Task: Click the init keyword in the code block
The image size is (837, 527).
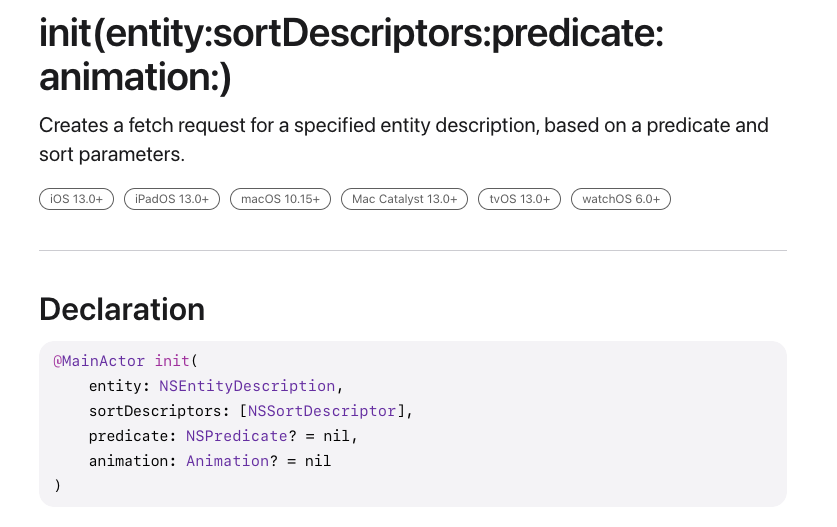Action: [172, 361]
